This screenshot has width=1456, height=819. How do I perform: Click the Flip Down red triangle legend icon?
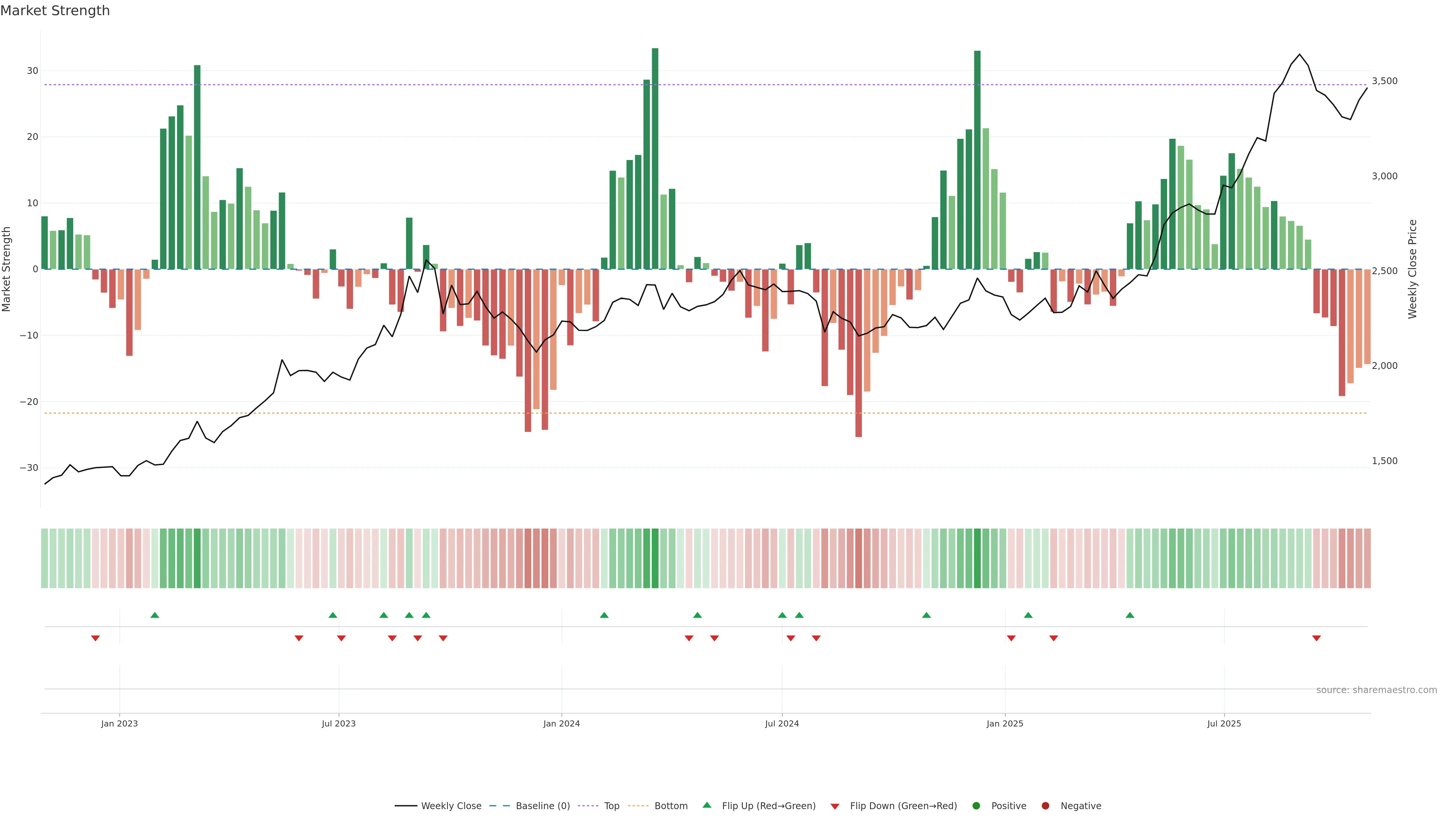(835, 806)
